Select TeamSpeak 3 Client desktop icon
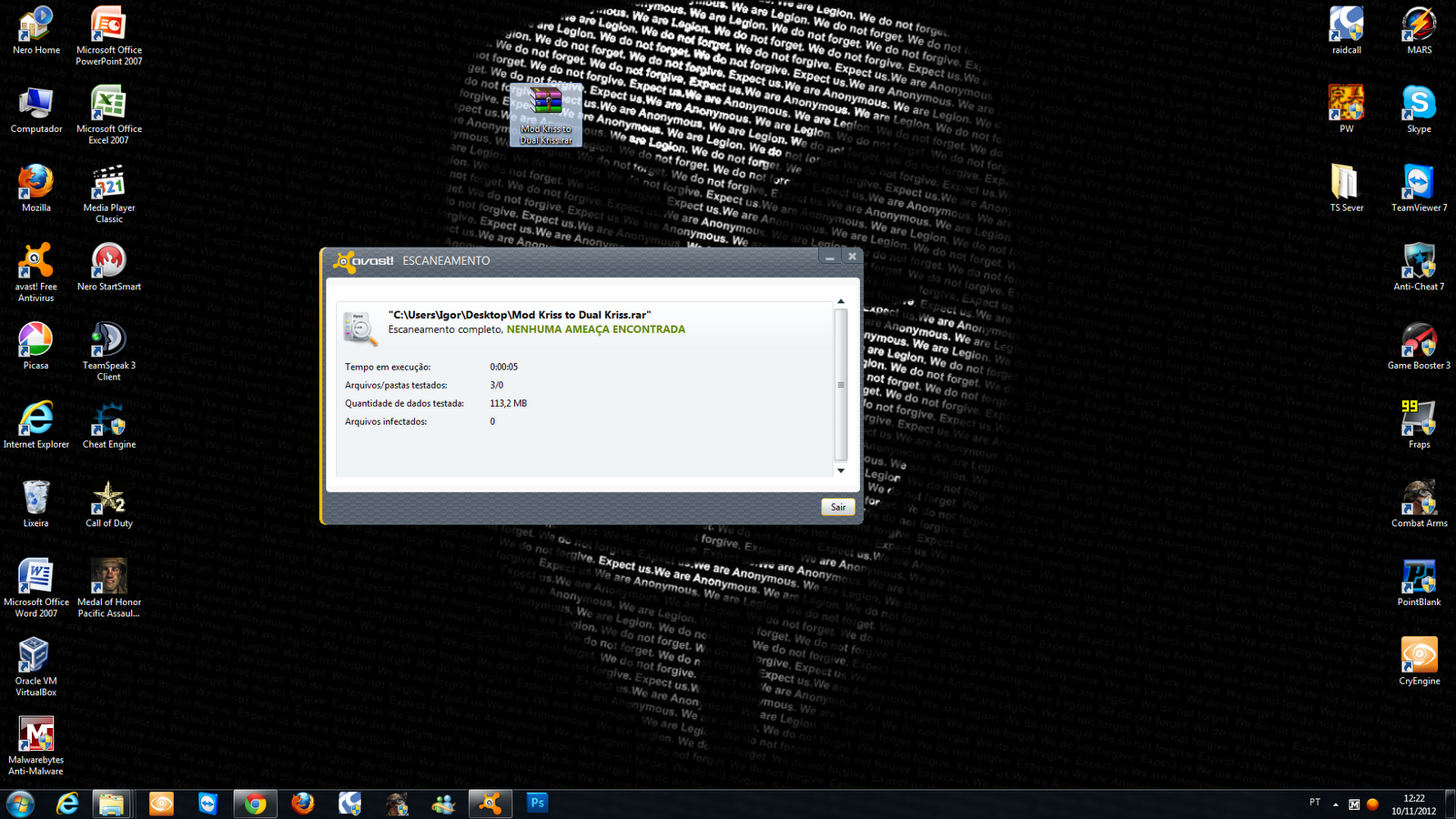Viewport: 1456px width, 819px height. pos(109,351)
